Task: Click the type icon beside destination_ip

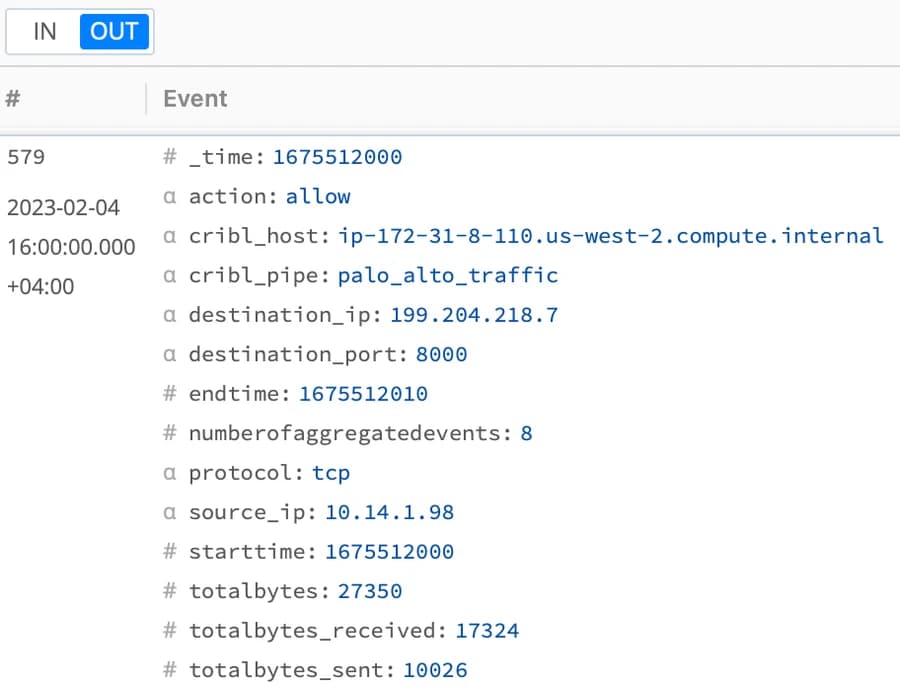Action: [x=170, y=315]
